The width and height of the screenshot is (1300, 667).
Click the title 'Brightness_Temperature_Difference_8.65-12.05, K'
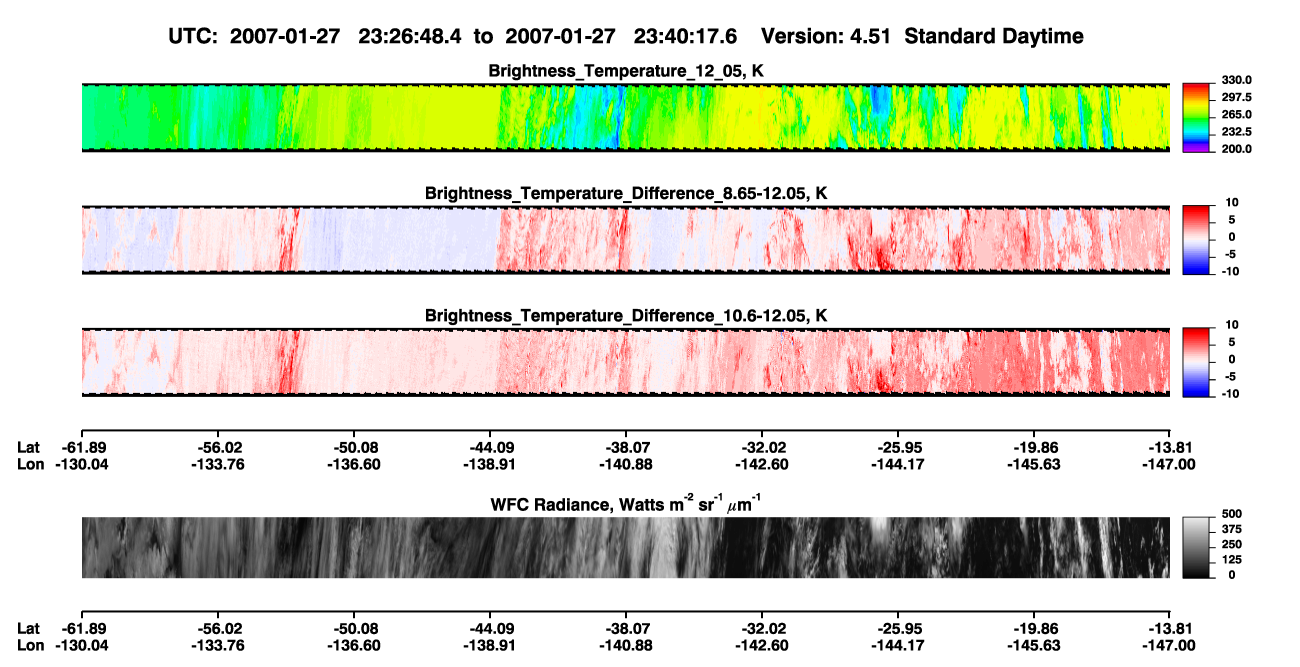(x=626, y=193)
